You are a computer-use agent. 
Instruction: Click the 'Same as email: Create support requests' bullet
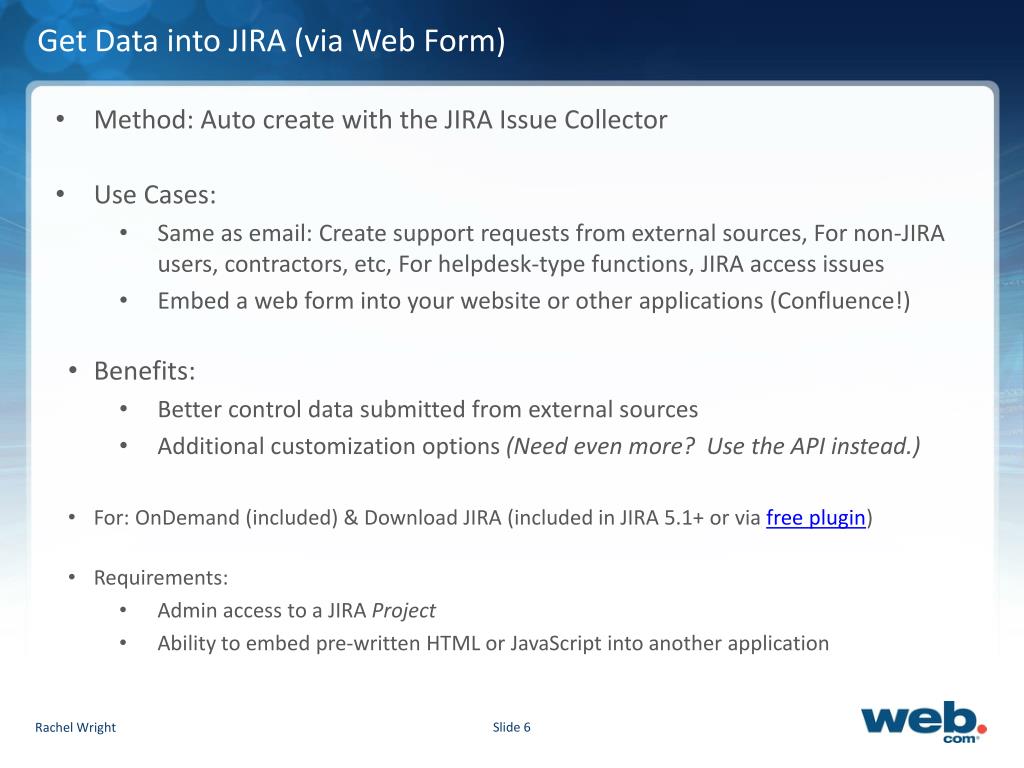tap(551, 249)
